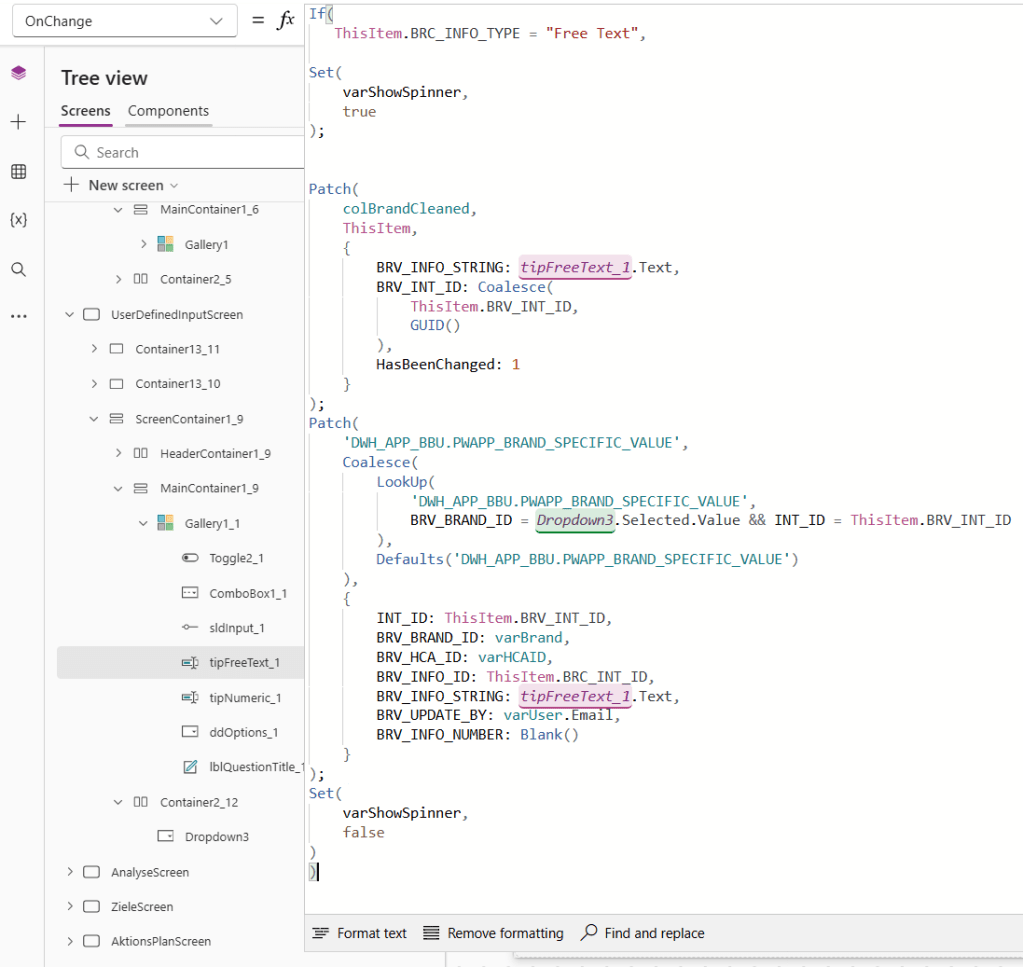The height and width of the screenshot is (967, 1023).
Task: Expand the AnalyseScreen node
Action: coord(70,872)
